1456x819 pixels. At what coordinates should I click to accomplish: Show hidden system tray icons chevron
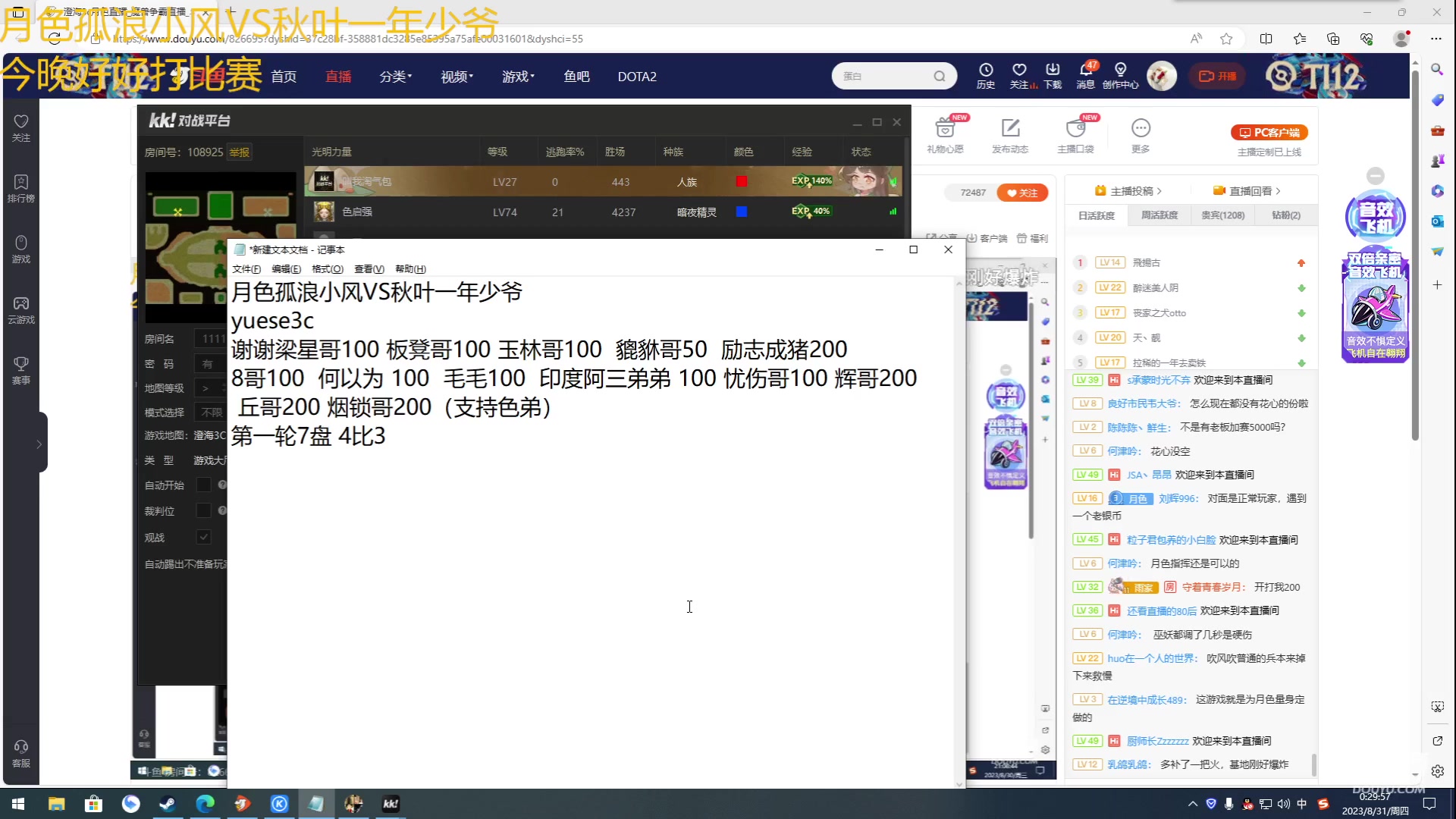[1192, 804]
